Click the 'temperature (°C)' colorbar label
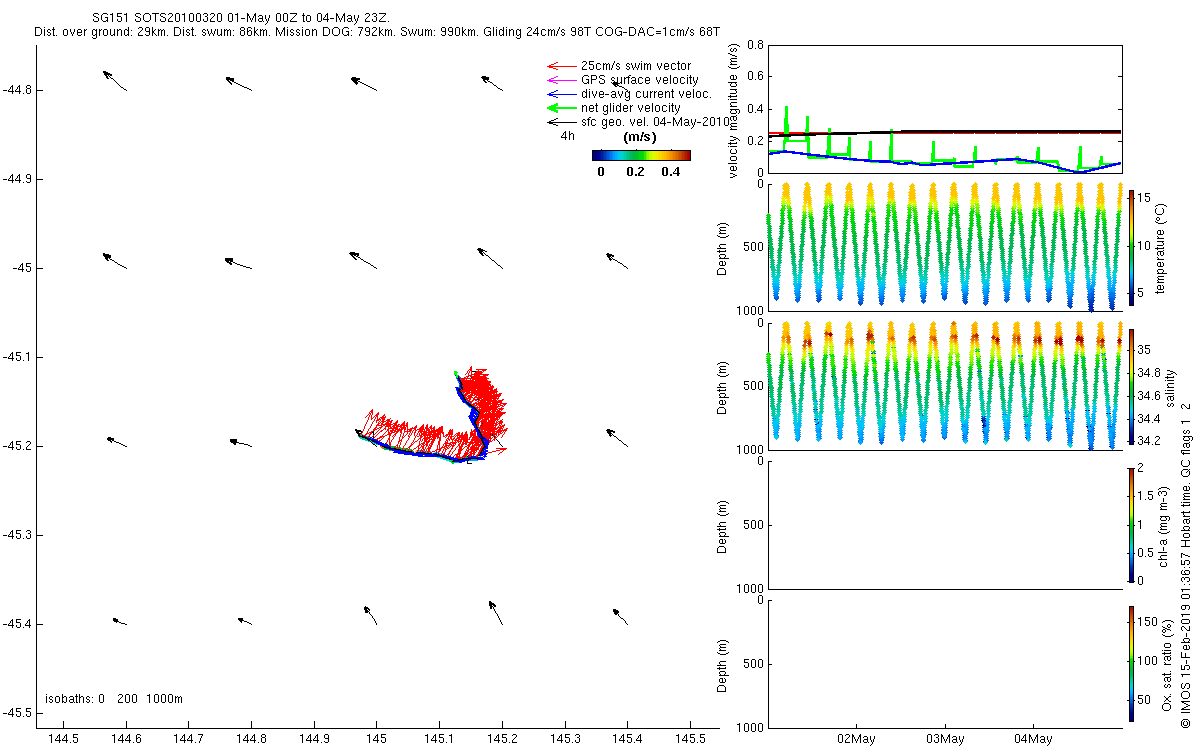Image resolution: width=1200 pixels, height=750 pixels. click(1161, 248)
